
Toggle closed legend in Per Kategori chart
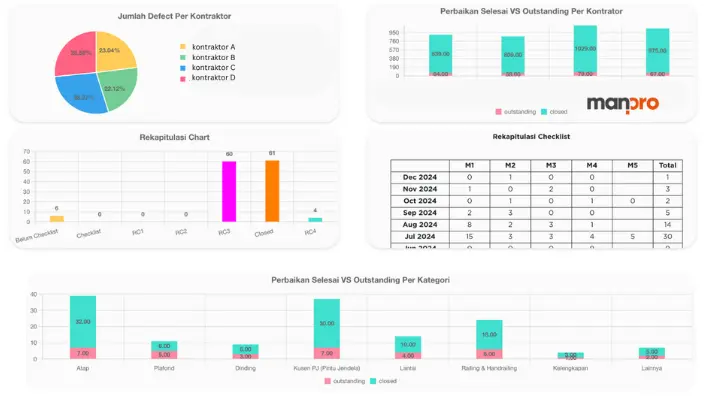click(384, 381)
